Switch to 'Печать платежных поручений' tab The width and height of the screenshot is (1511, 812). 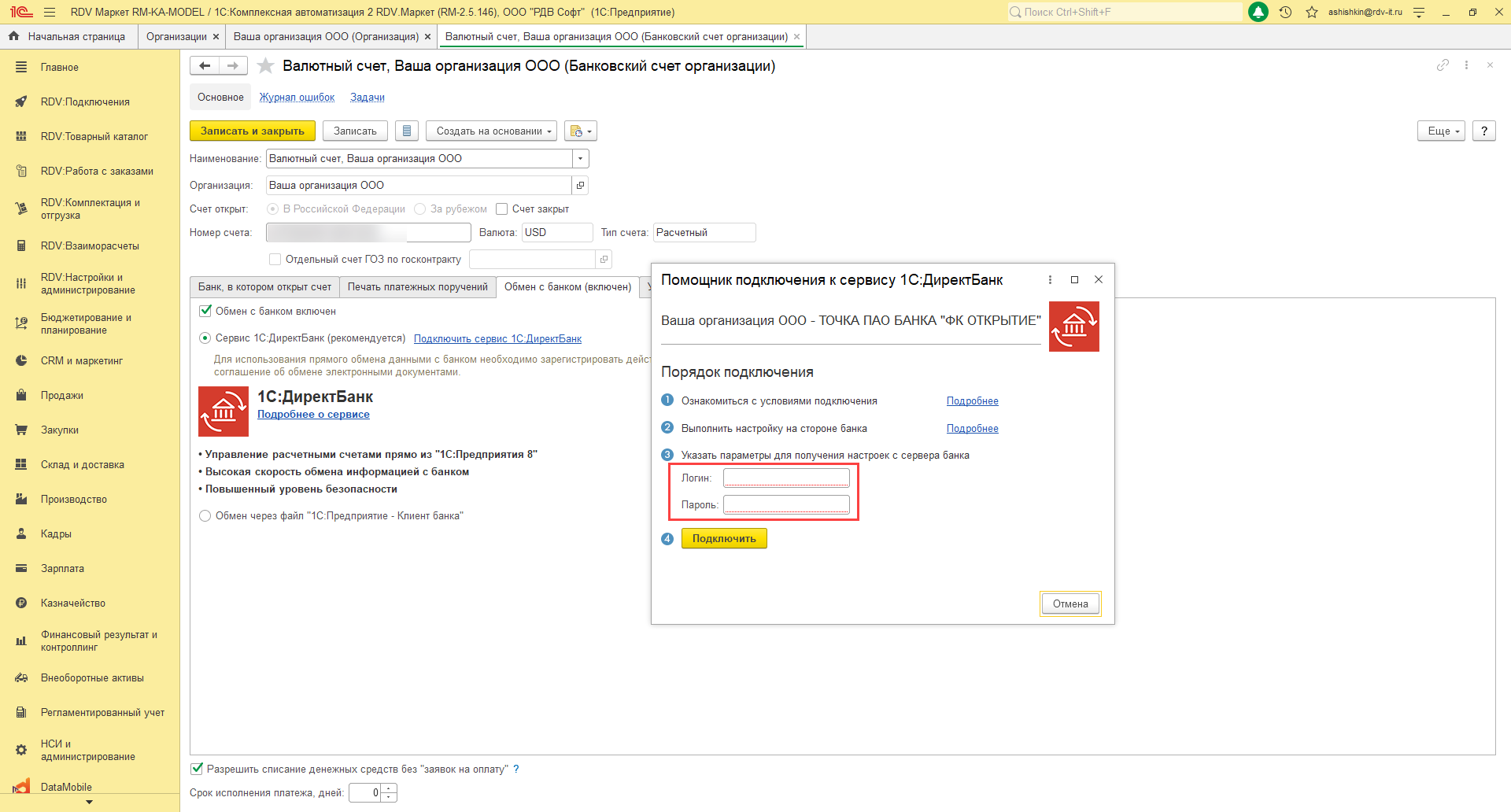(417, 287)
